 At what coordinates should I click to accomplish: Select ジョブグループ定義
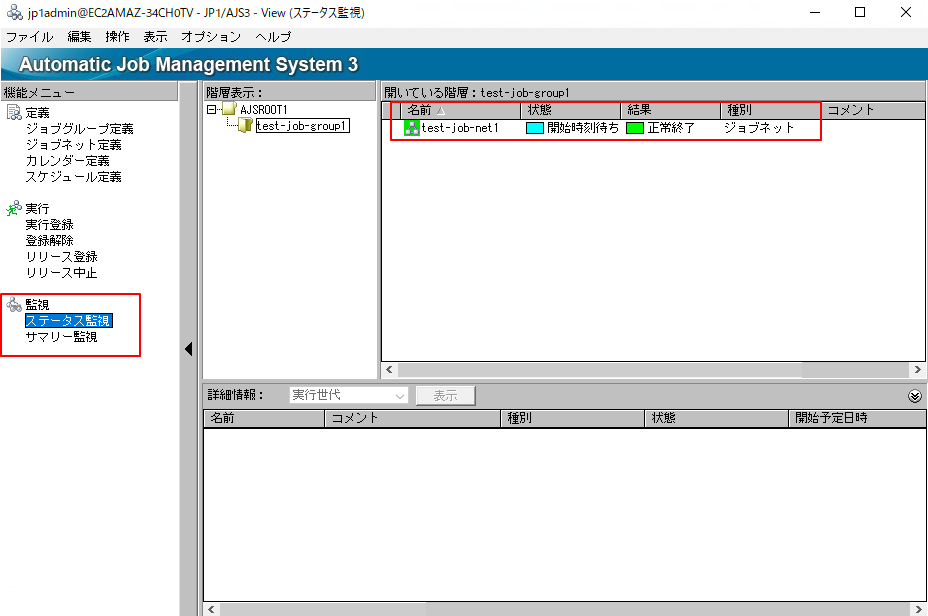[x=79, y=128]
